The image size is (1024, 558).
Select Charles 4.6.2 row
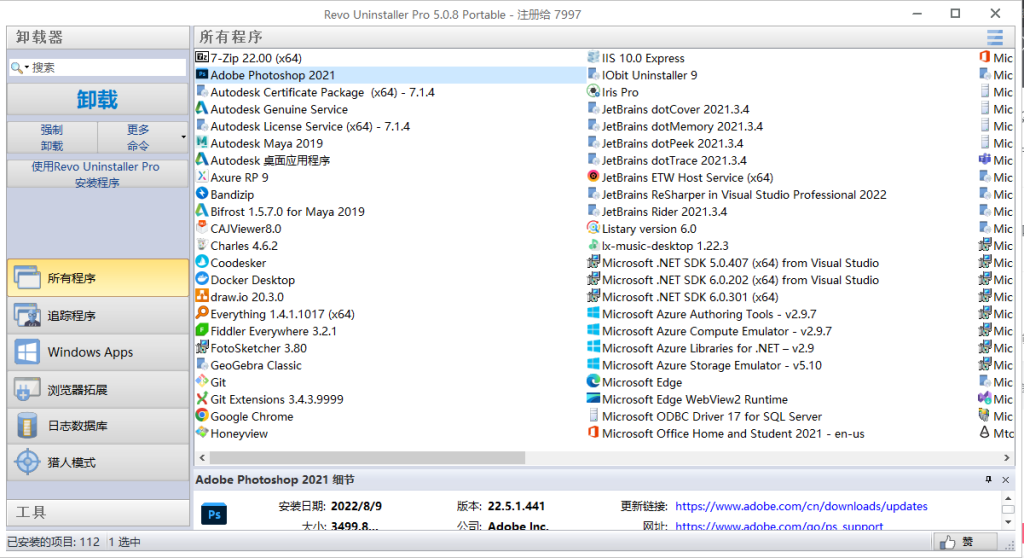[x=244, y=246]
